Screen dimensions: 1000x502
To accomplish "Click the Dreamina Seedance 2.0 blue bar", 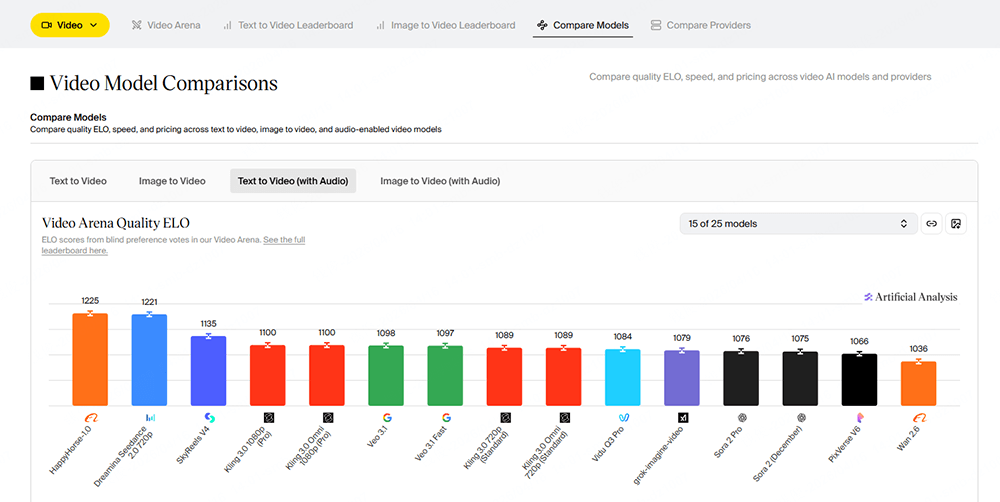I will click(149, 360).
